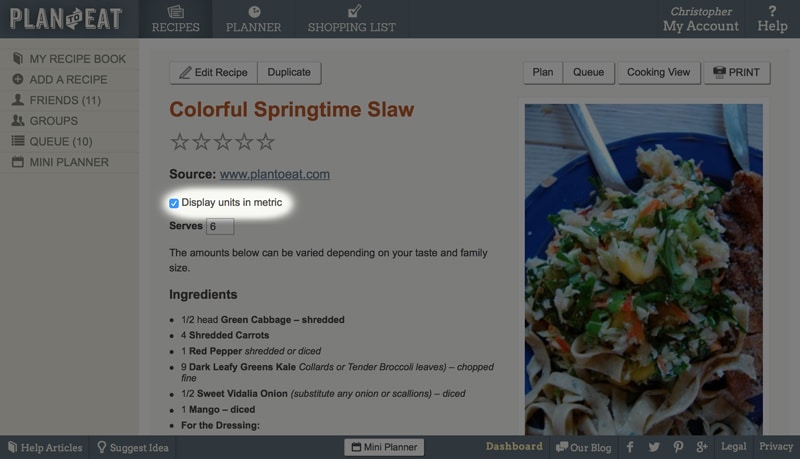Viewport: 800px width, 459px height.
Task: Select Queue (10) in sidebar
Action: (69, 141)
